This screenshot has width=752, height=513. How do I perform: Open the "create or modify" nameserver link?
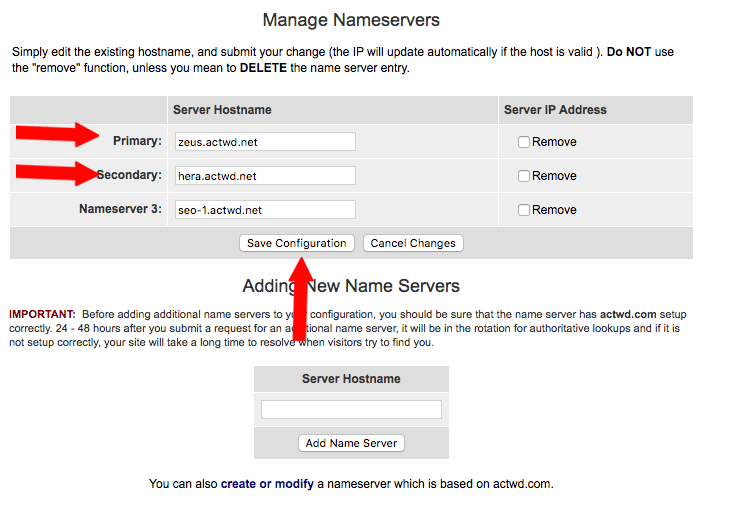[x=267, y=484]
